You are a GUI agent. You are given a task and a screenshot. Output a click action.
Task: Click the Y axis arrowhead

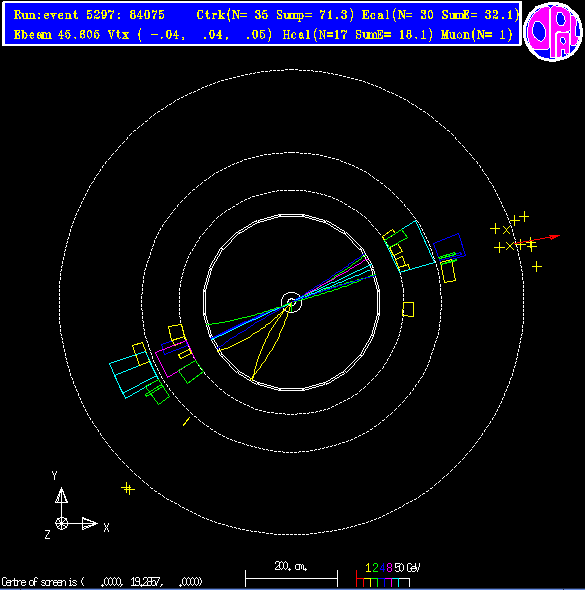(61, 495)
